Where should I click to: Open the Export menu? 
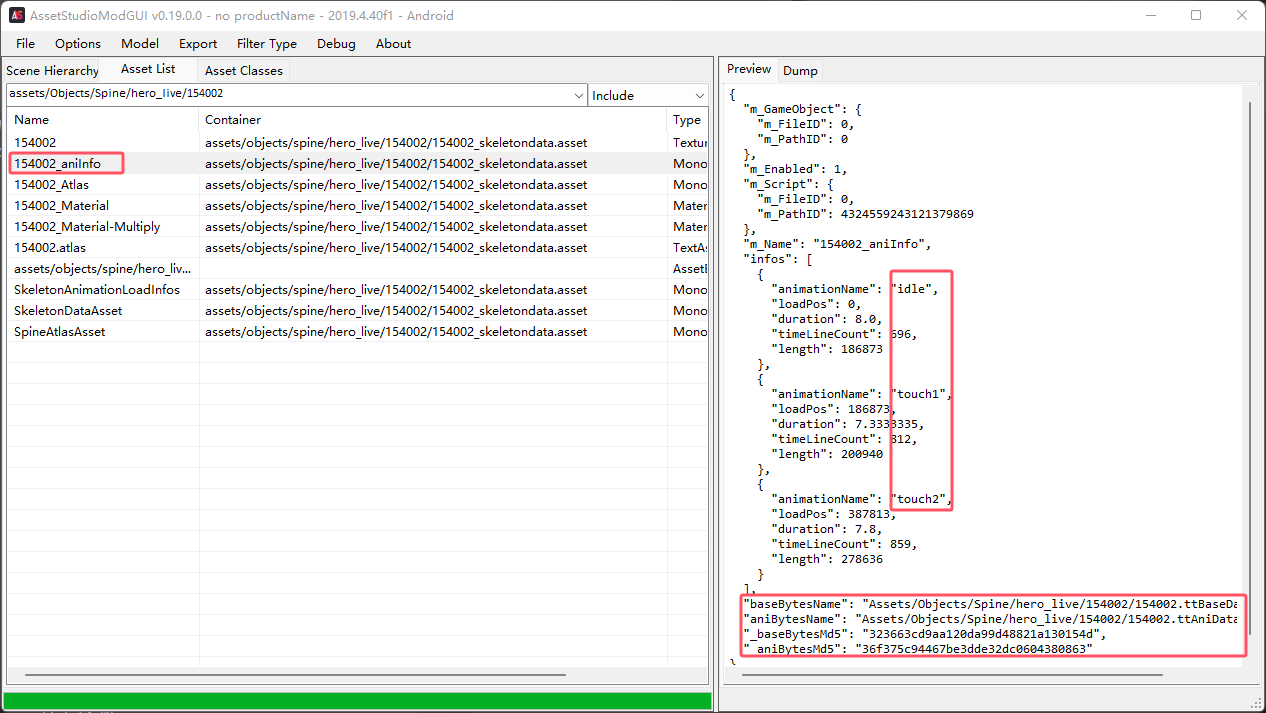click(198, 43)
